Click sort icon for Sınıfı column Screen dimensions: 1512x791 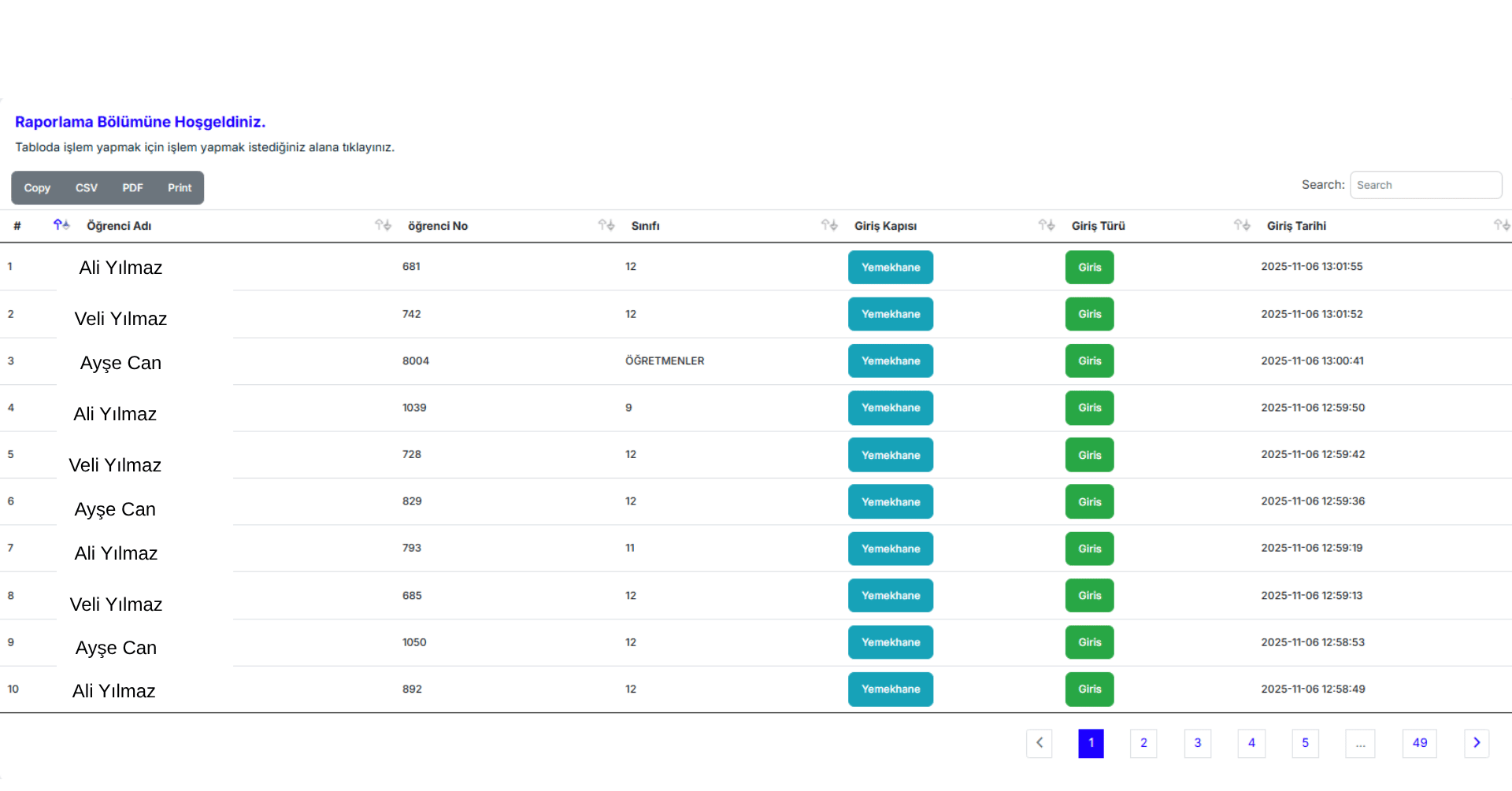pyautogui.click(x=829, y=225)
